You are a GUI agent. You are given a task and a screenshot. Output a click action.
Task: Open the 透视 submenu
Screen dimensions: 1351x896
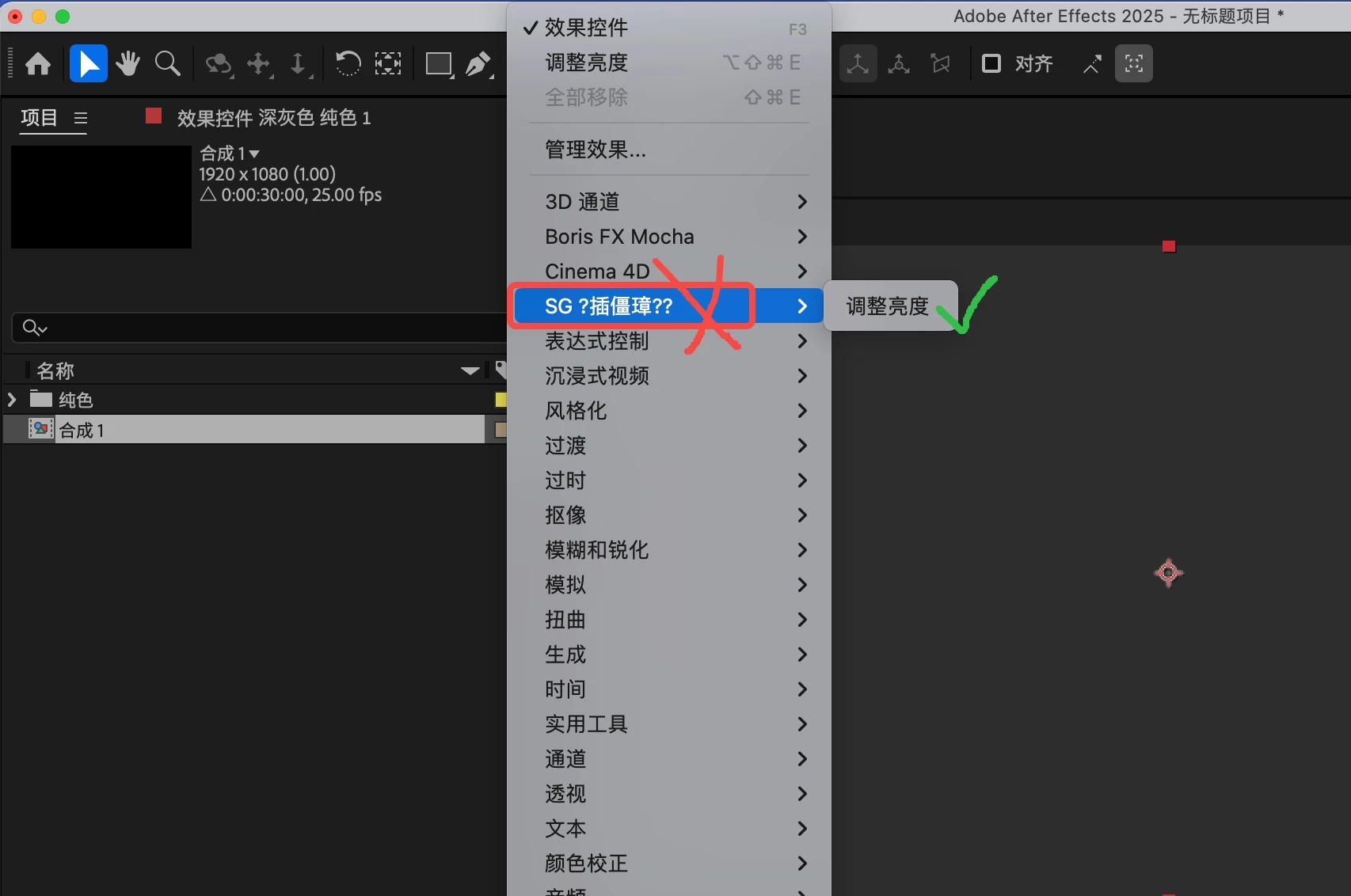[669, 794]
